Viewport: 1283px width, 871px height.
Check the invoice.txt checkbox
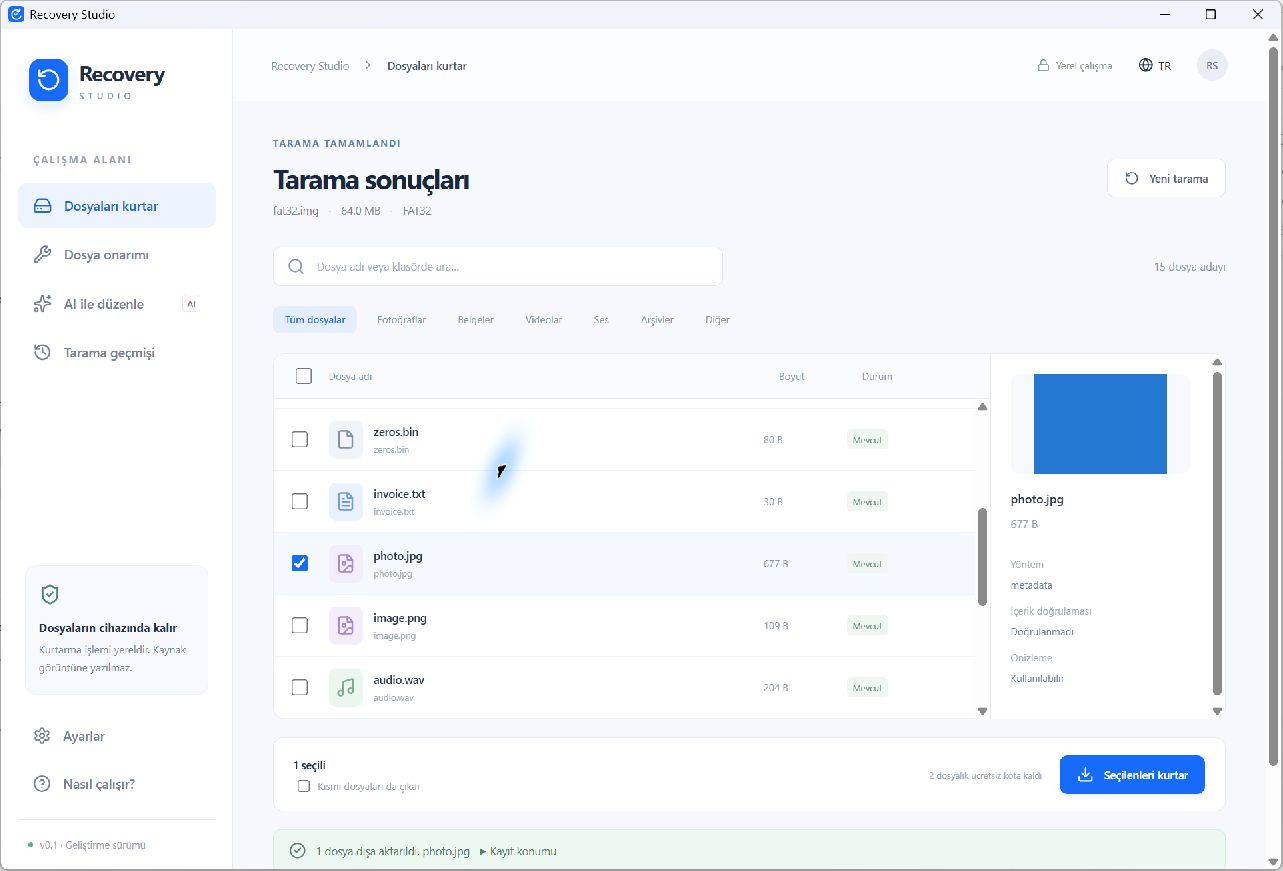coord(300,501)
